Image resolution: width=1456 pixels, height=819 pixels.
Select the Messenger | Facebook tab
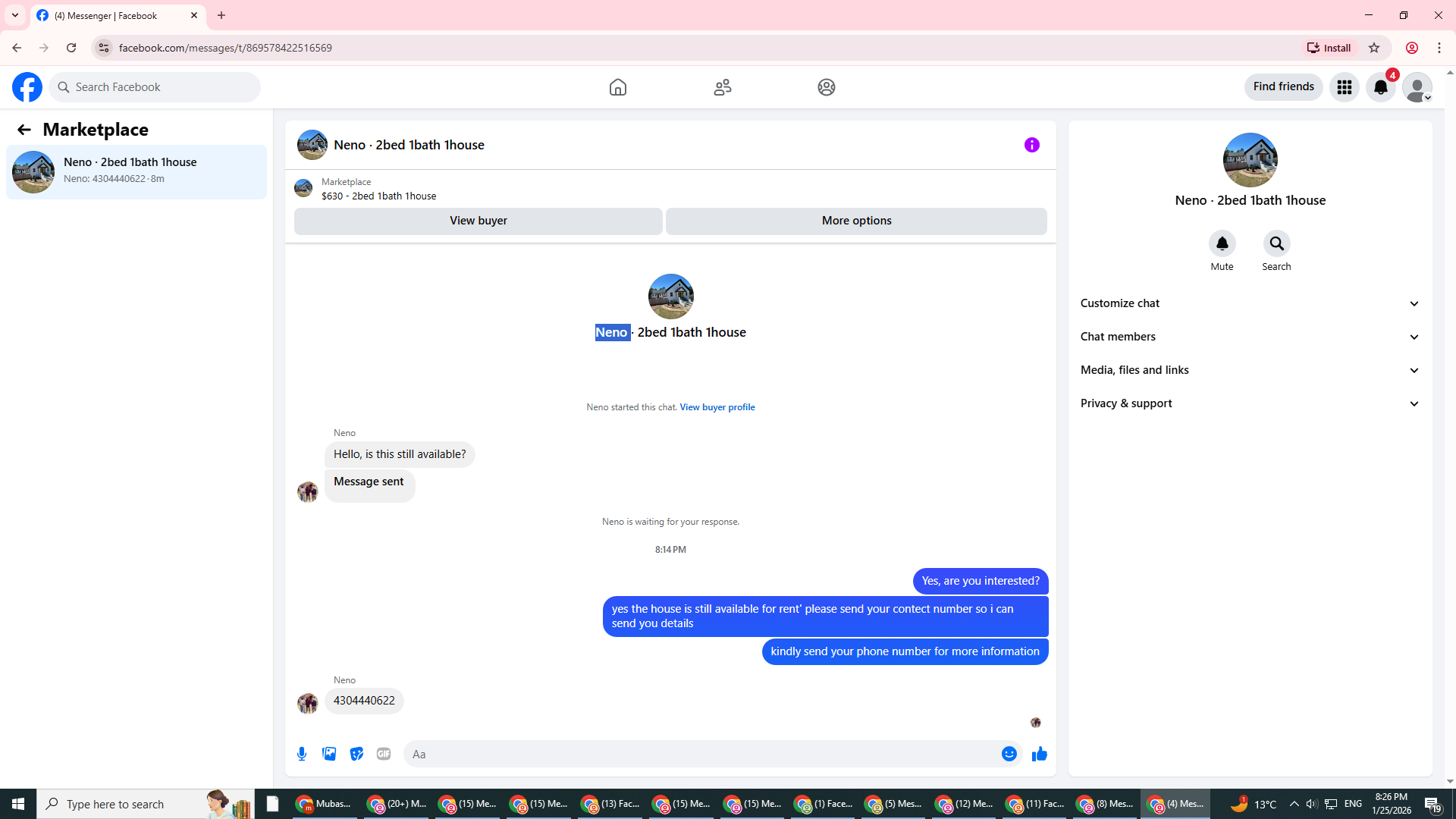click(x=118, y=16)
